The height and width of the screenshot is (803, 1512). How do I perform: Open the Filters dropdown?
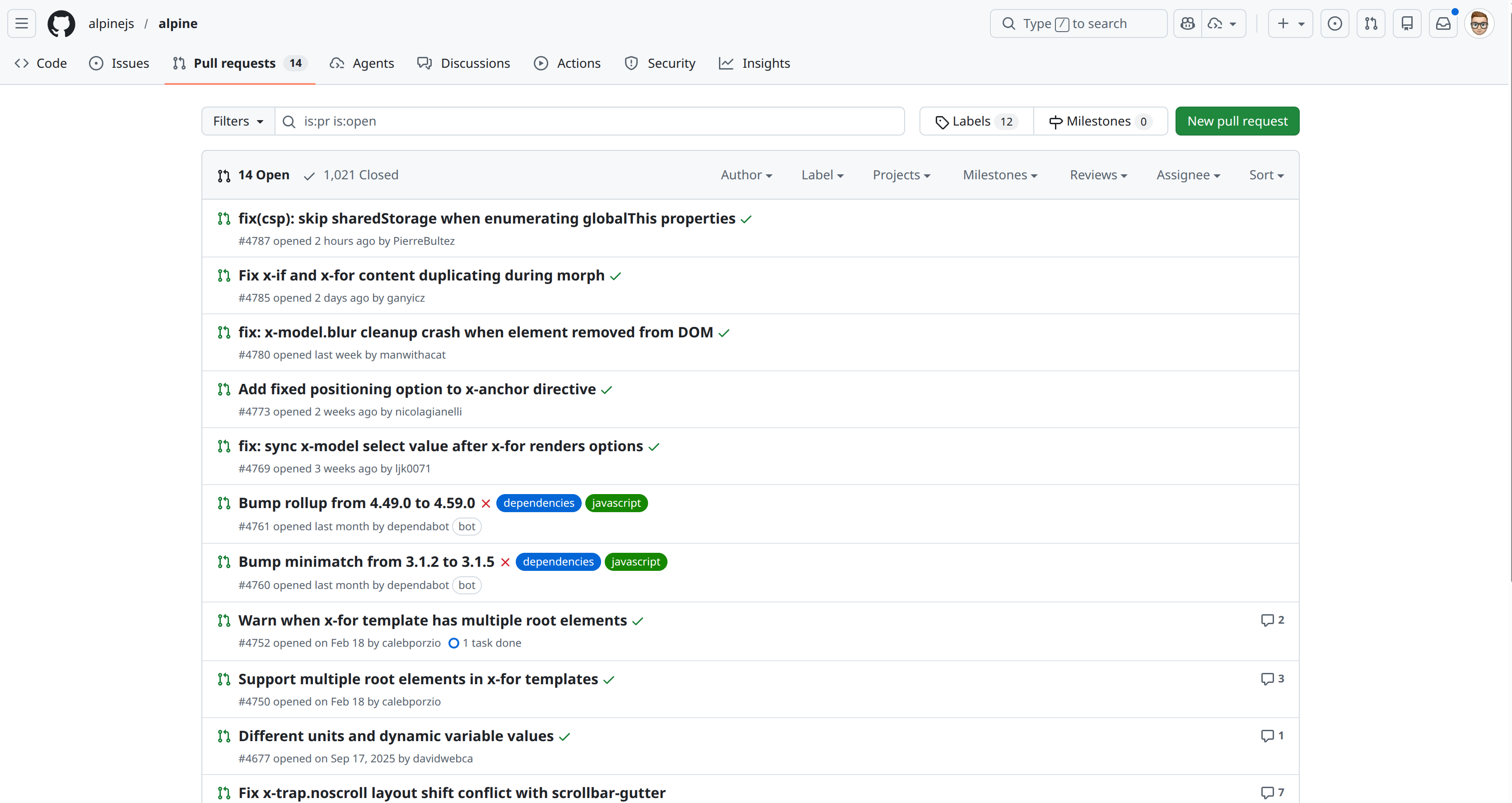[x=237, y=121]
